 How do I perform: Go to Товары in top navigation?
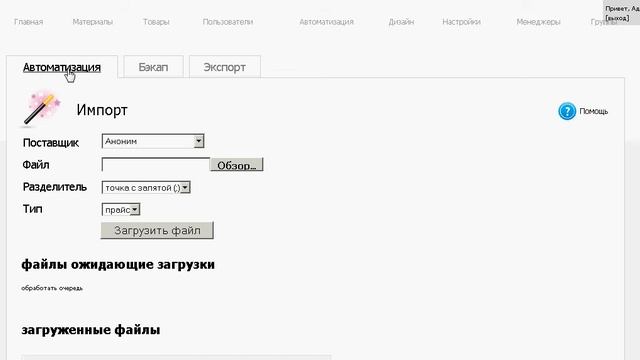pos(156,22)
